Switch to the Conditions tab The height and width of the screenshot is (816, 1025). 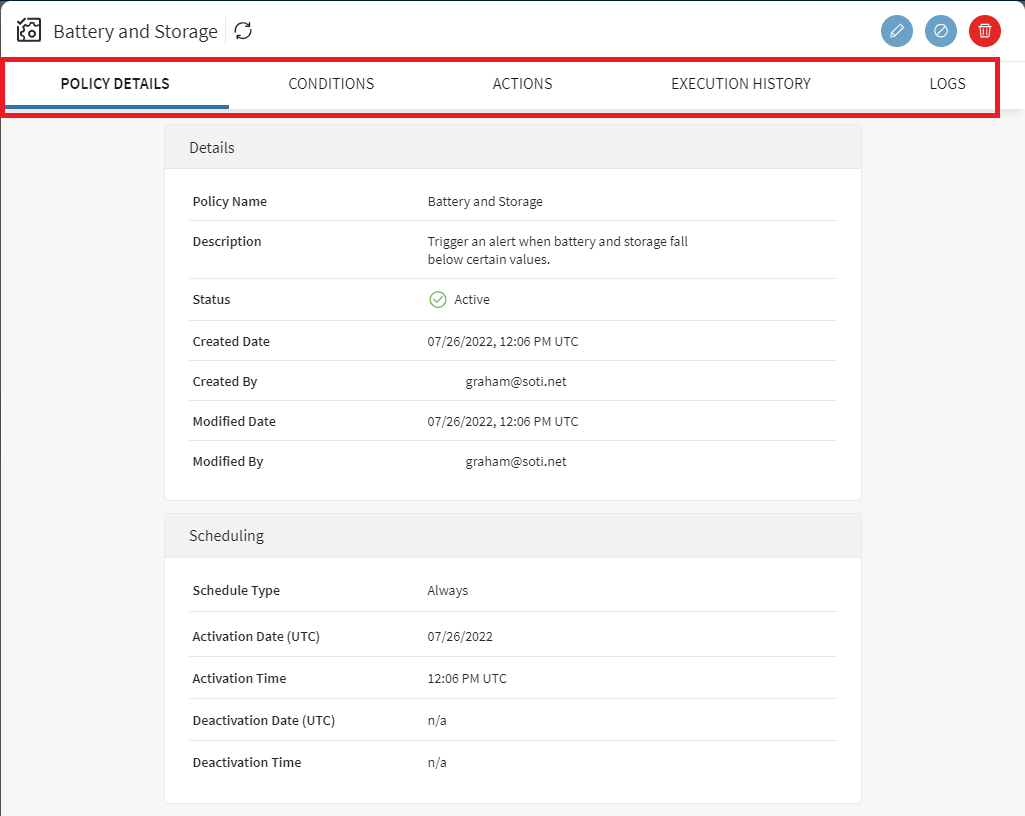(x=331, y=84)
